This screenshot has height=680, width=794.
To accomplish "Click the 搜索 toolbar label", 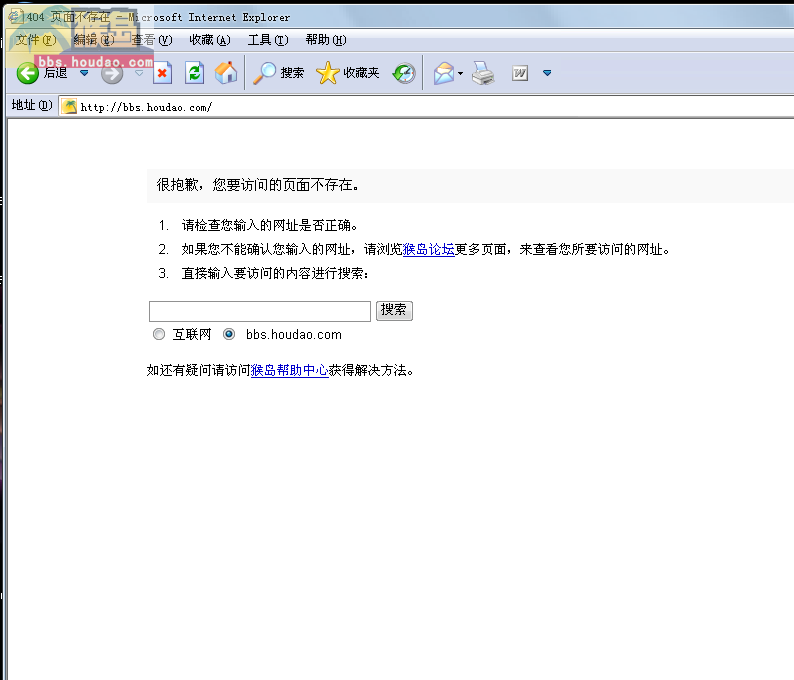I will click(x=292, y=73).
